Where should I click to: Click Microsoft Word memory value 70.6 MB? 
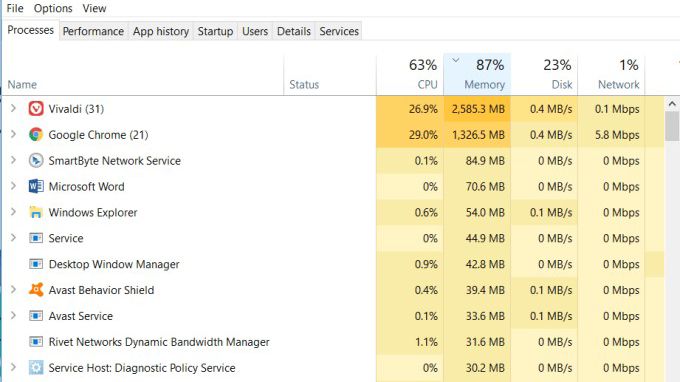click(485, 186)
